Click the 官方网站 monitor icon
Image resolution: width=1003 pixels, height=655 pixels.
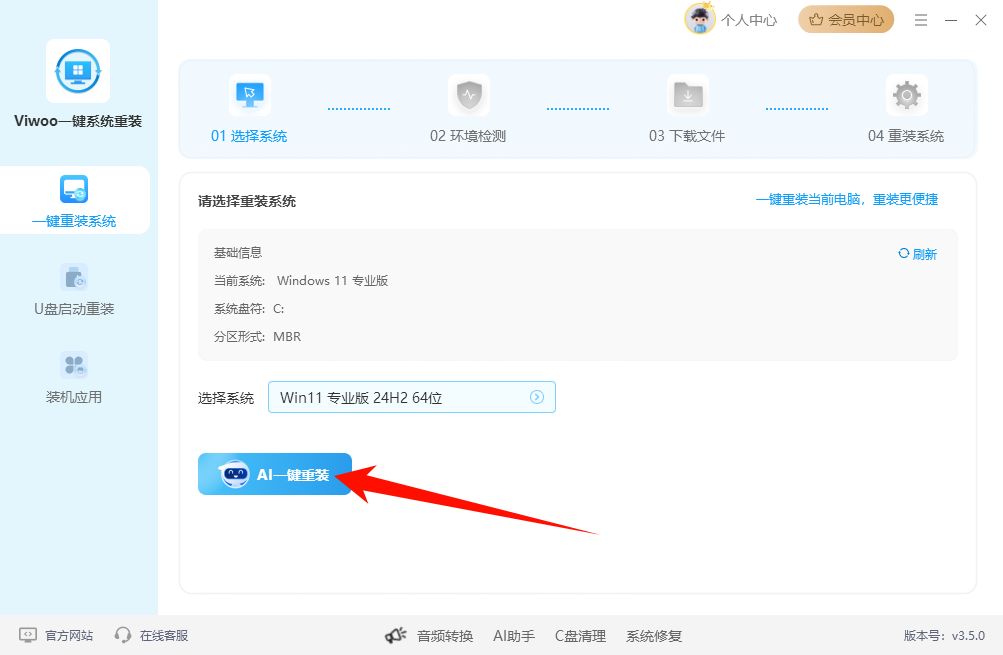click(28, 635)
